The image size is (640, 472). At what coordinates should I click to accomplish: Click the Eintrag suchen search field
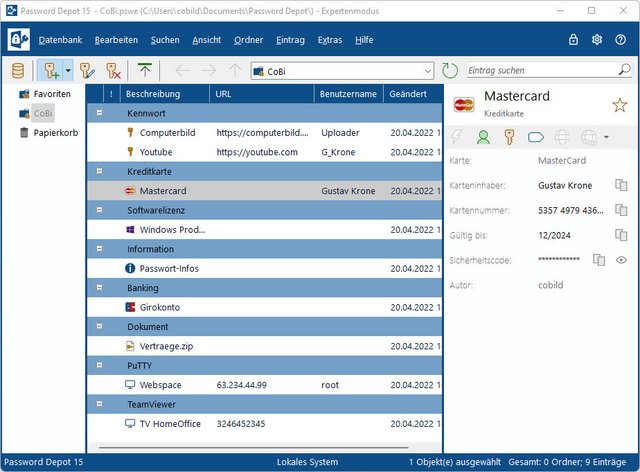click(x=542, y=70)
